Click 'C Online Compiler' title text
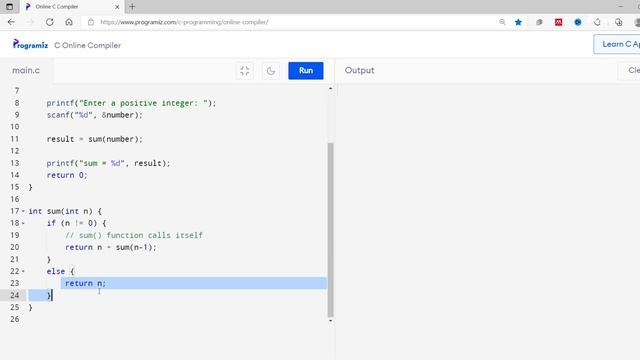 pyautogui.click(x=87, y=45)
